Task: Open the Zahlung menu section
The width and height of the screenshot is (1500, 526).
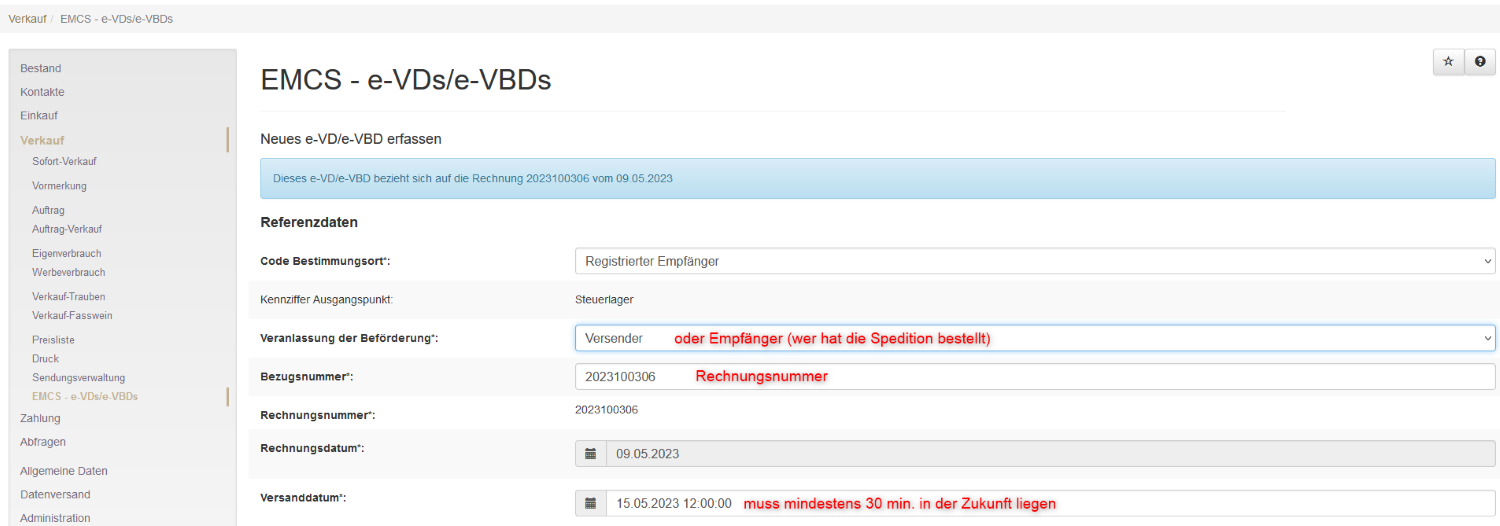Action: click(40, 419)
